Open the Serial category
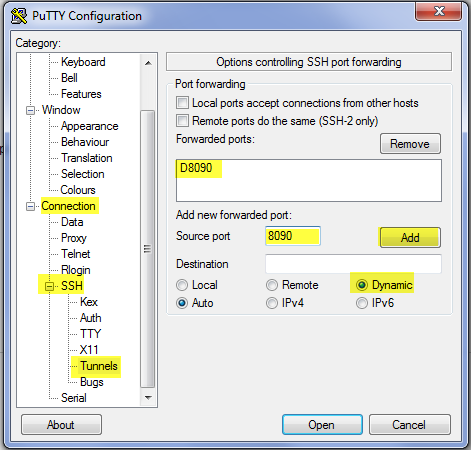 74,398
